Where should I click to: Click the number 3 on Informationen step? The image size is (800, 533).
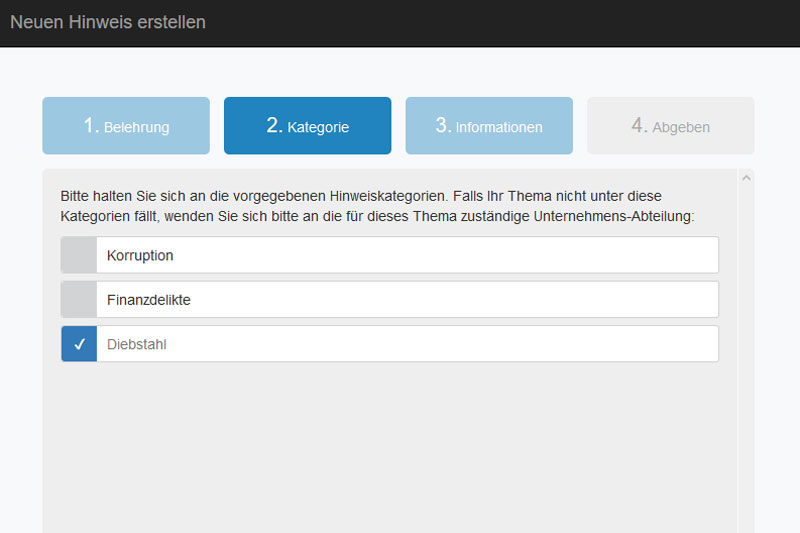click(x=443, y=125)
